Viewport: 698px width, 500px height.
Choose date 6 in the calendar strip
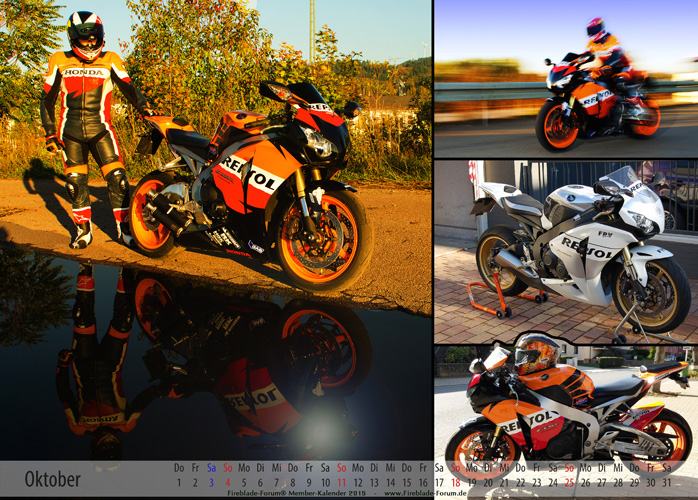260,483
